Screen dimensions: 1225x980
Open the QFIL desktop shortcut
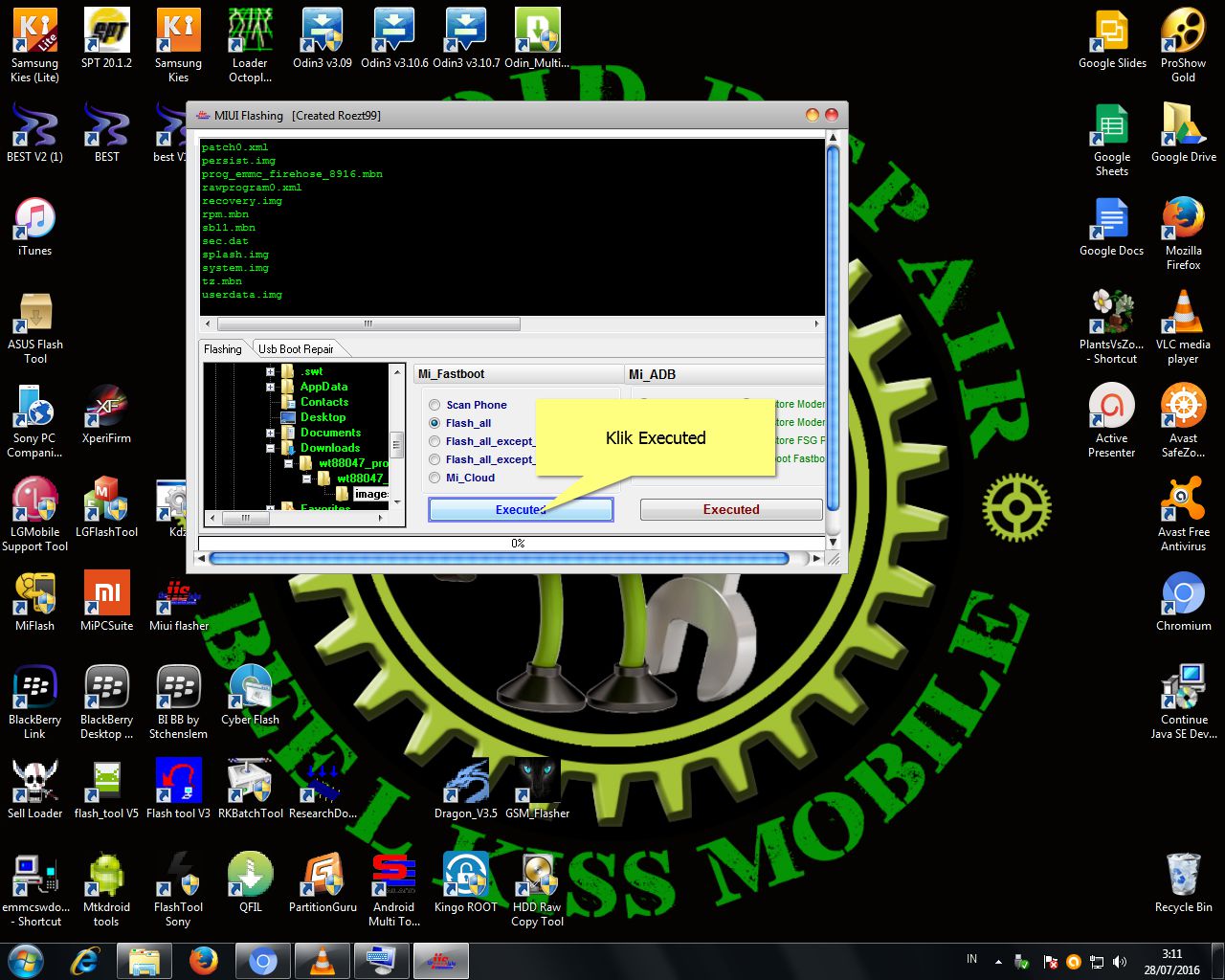(x=250, y=883)
